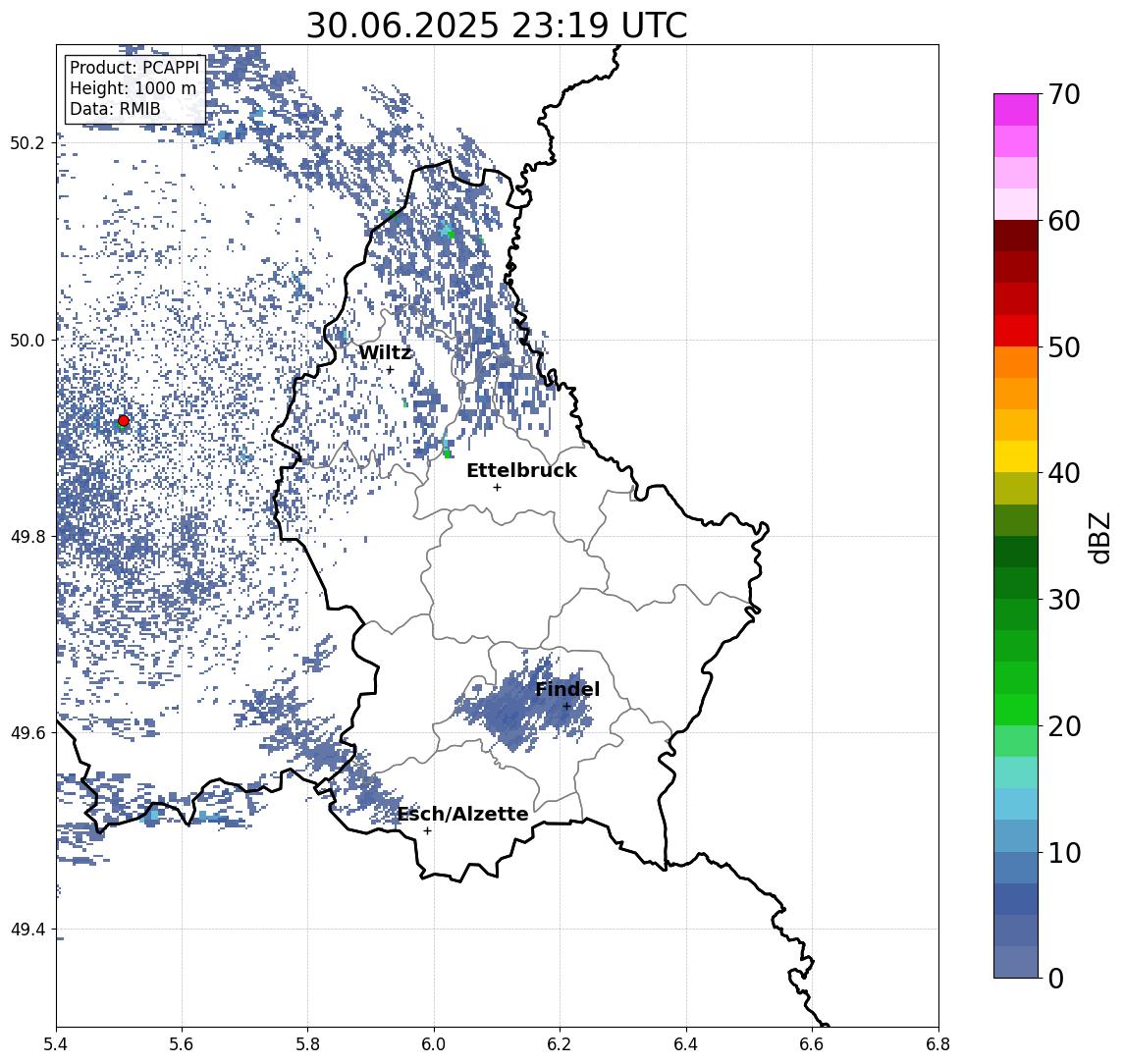Click the magenta swatch at colorbar top
Image resolution: width=1124 pixels, height=1064 pixels.
[1016, 110]
